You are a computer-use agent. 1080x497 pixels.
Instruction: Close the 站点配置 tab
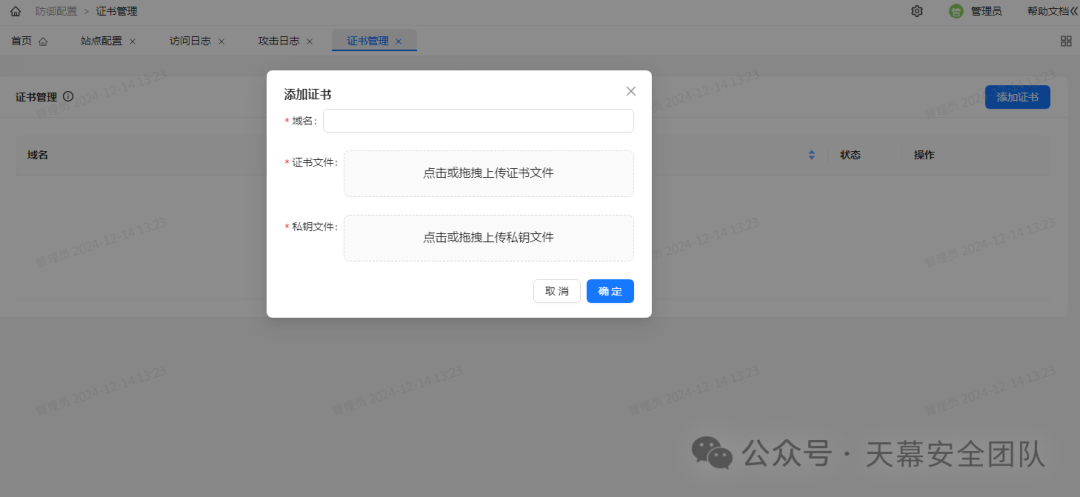pyautogui.click(x=132, y=41)
